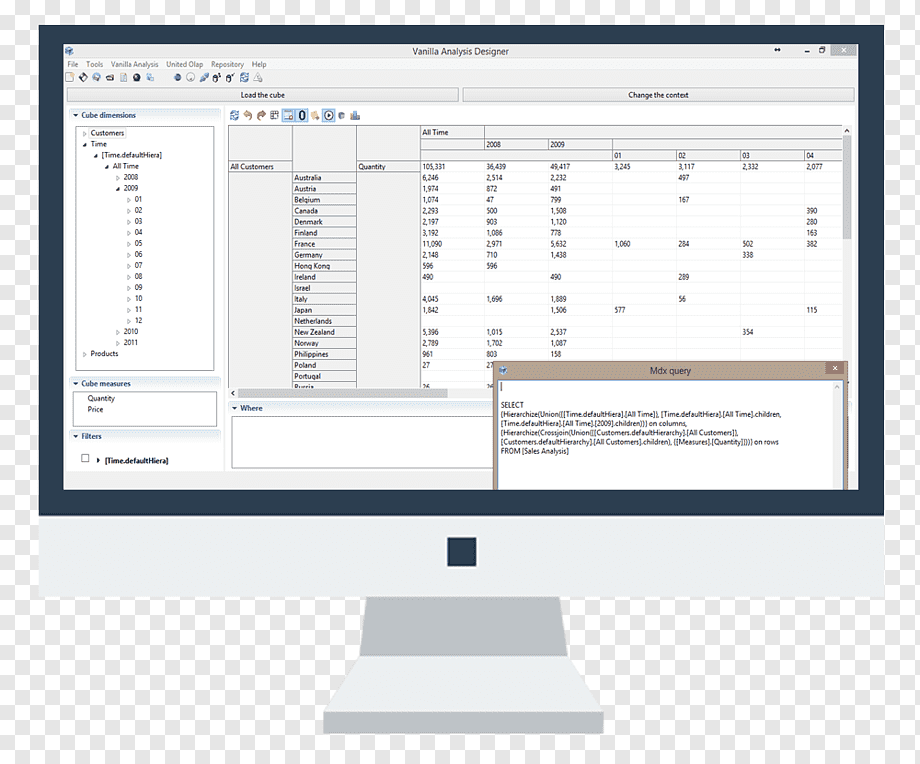This screenshot has height=764, width=920.
Task: Select month 06 under 2009 in tree
Action: point(138,255)
